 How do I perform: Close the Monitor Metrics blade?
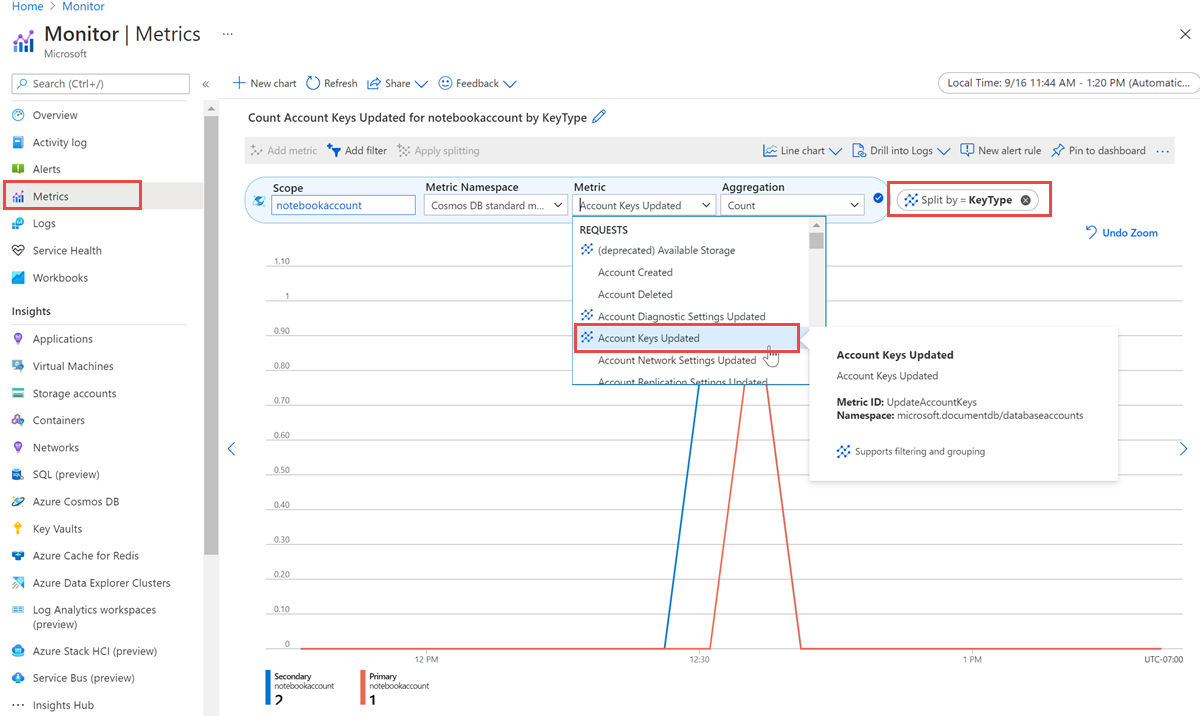1185,34
